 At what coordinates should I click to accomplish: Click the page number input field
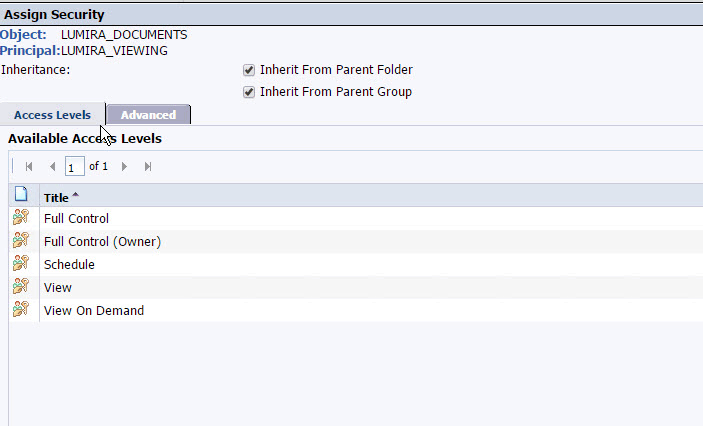pos(74,166)
